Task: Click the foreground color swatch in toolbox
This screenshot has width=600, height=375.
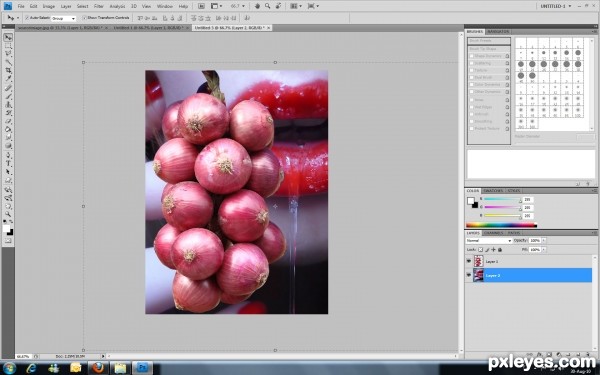Action: coord(7,229)
